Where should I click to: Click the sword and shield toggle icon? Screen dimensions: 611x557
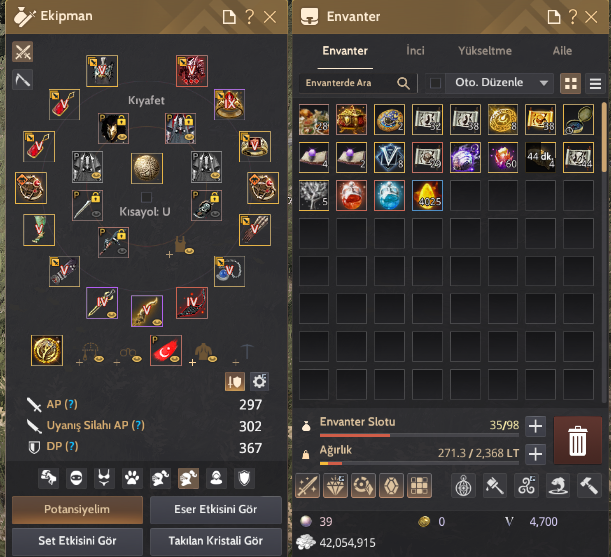[235, 382]
